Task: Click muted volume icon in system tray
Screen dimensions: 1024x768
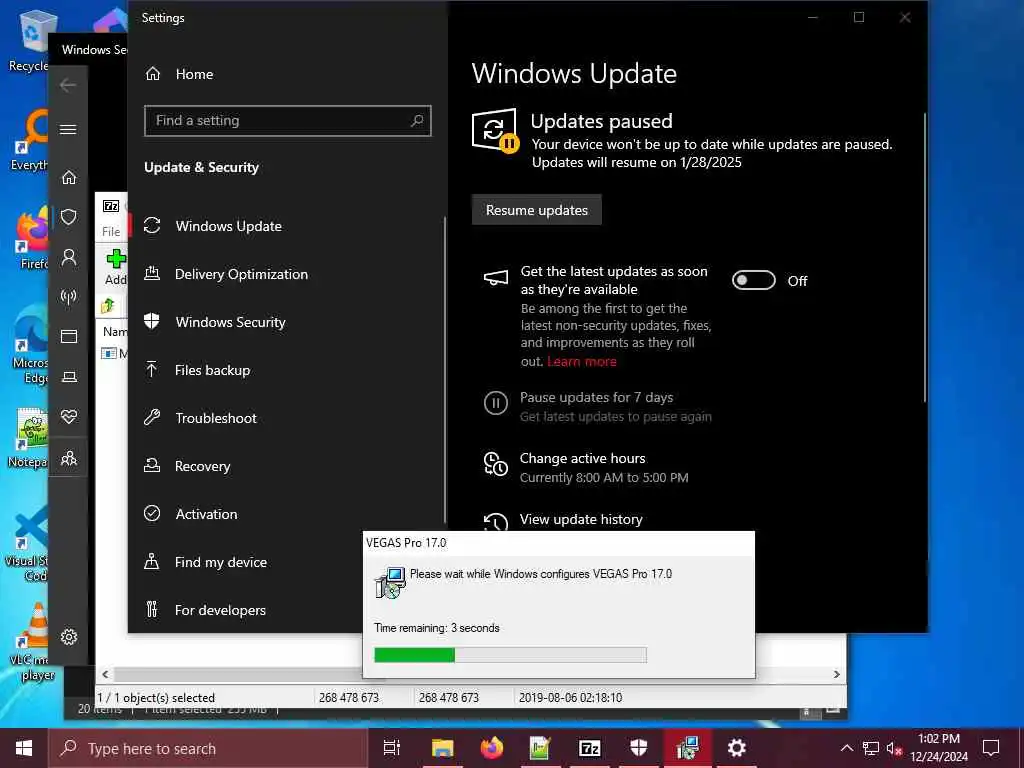Action: (x=894, y=748)
